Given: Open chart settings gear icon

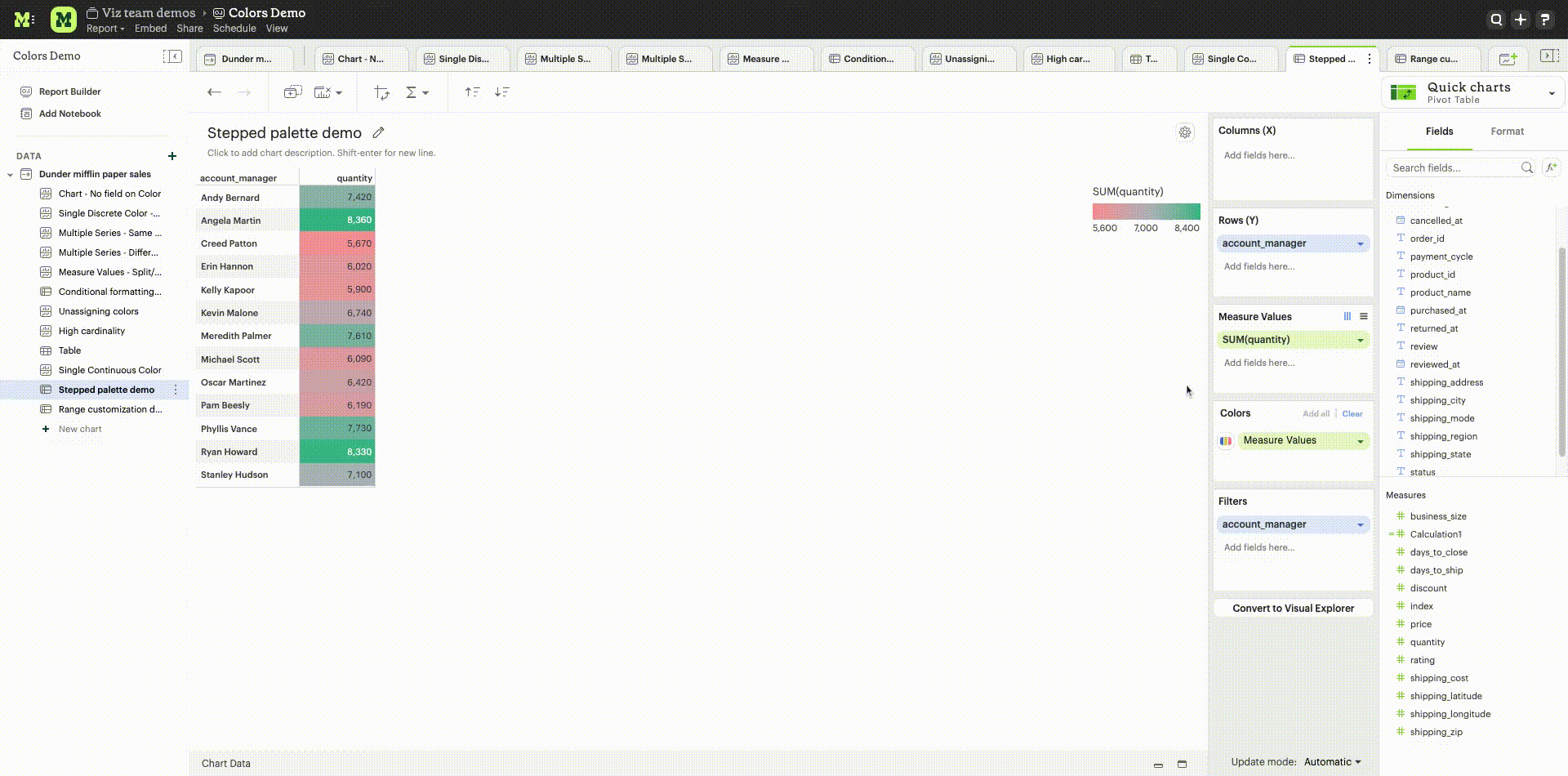Looking at the screenshot, I should (x=1185, y=132).
